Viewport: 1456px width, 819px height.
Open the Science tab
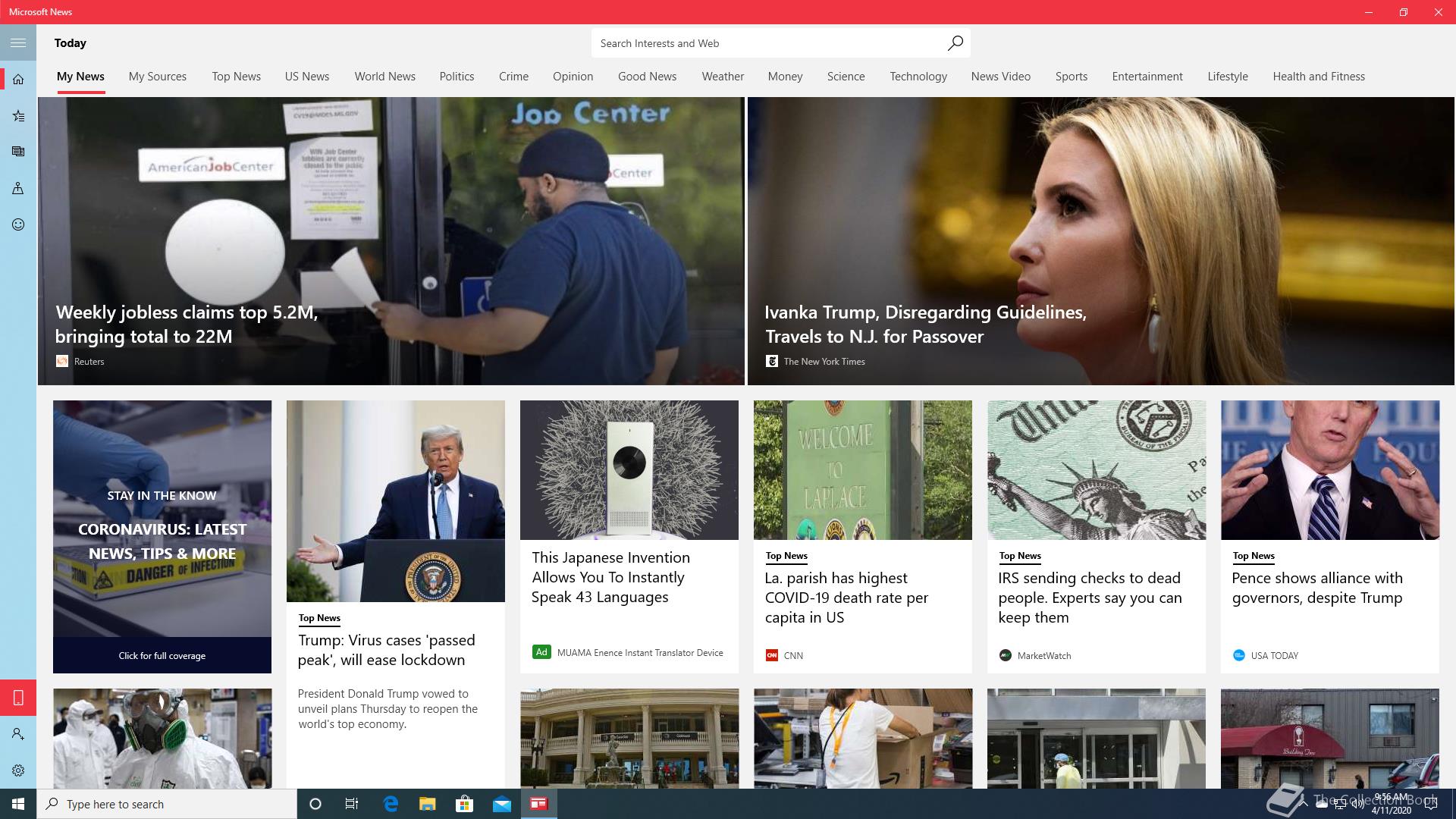point(846,77)
